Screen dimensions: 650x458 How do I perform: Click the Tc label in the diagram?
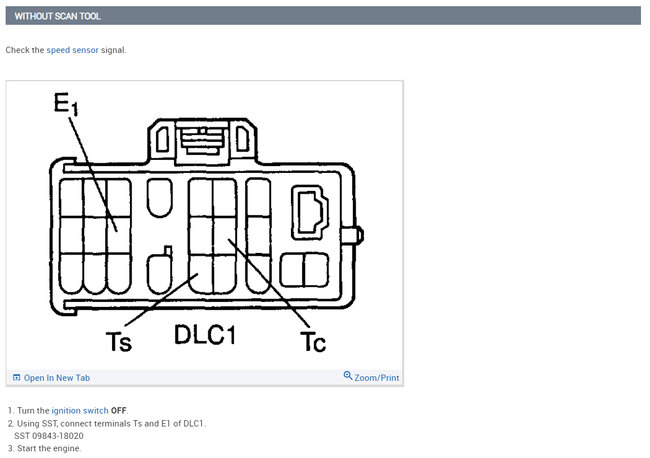click(x=313, y=342)
